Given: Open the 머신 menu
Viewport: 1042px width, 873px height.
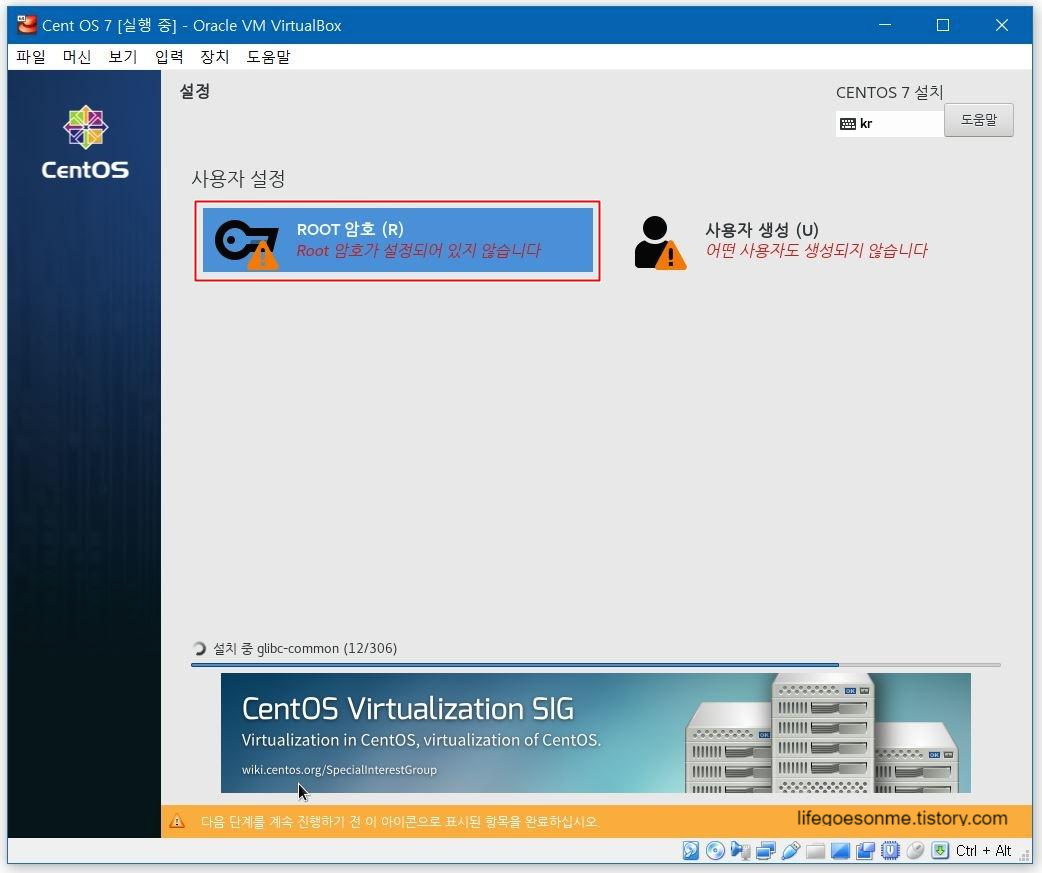Looking at the screenshot, I should click(76, 57).
